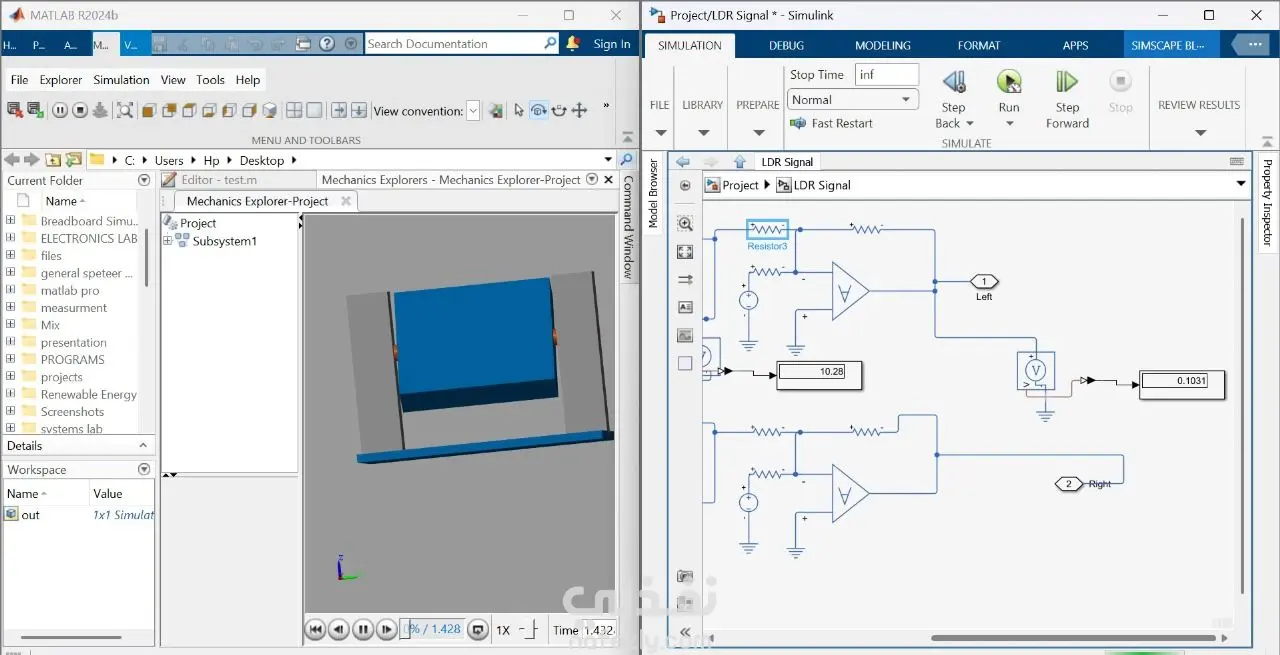Expand the LIBRARY section dropdown
This screenshot has height=655, width=1280.
703,132
